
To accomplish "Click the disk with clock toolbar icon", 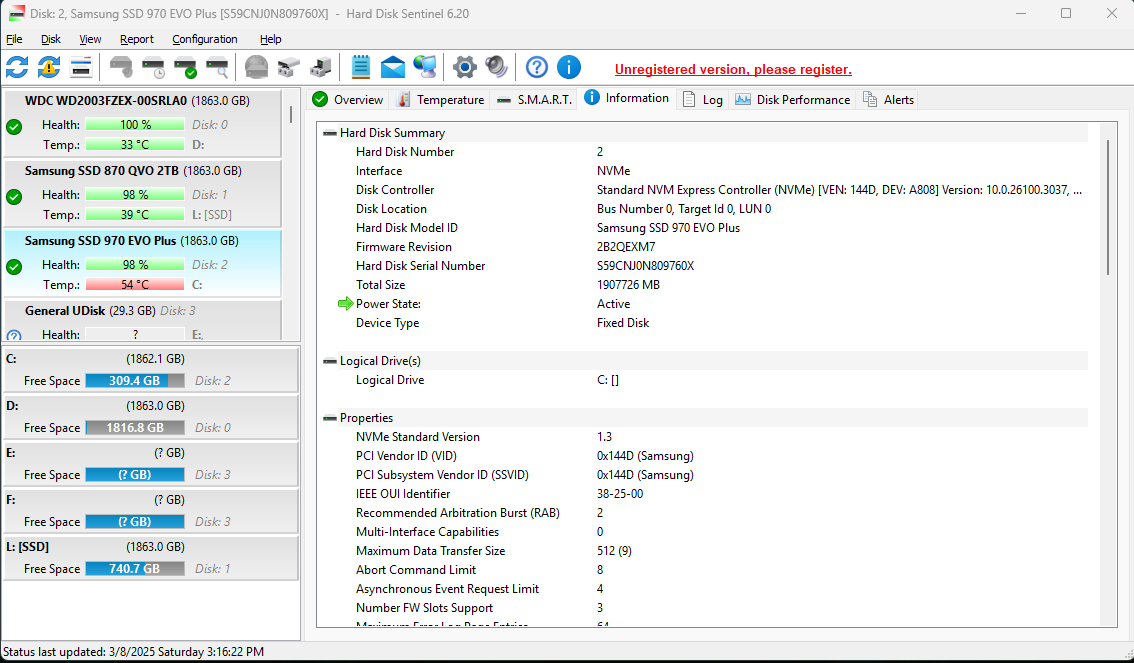I will (x=153, y=67).
